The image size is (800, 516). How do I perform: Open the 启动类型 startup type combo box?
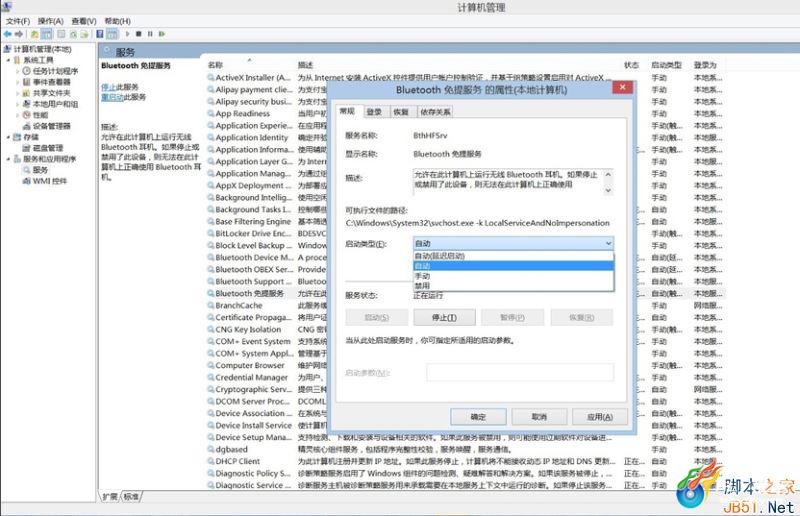tap(513, 243)
